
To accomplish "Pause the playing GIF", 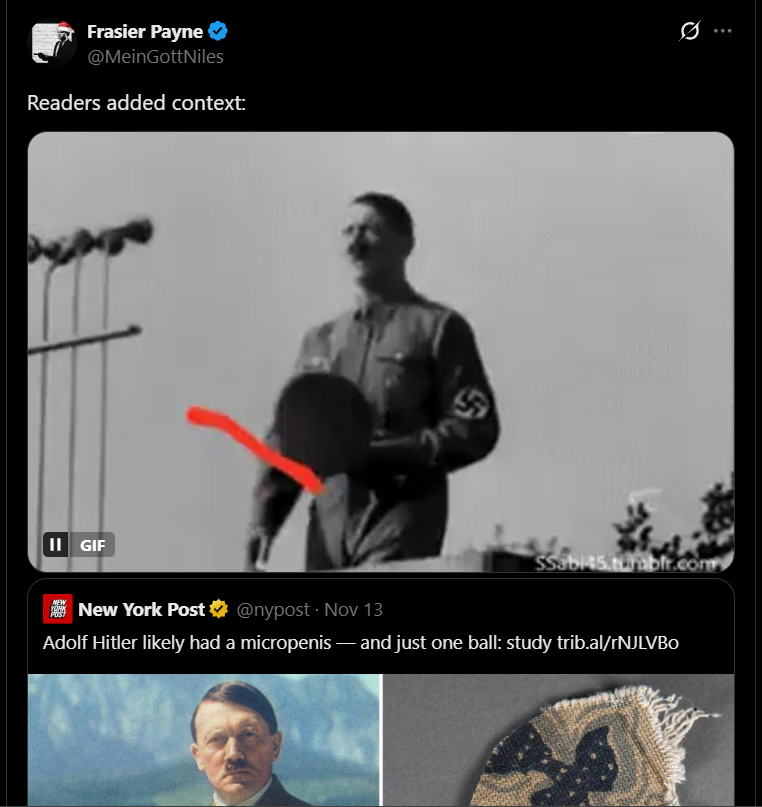I will [56, 545].
